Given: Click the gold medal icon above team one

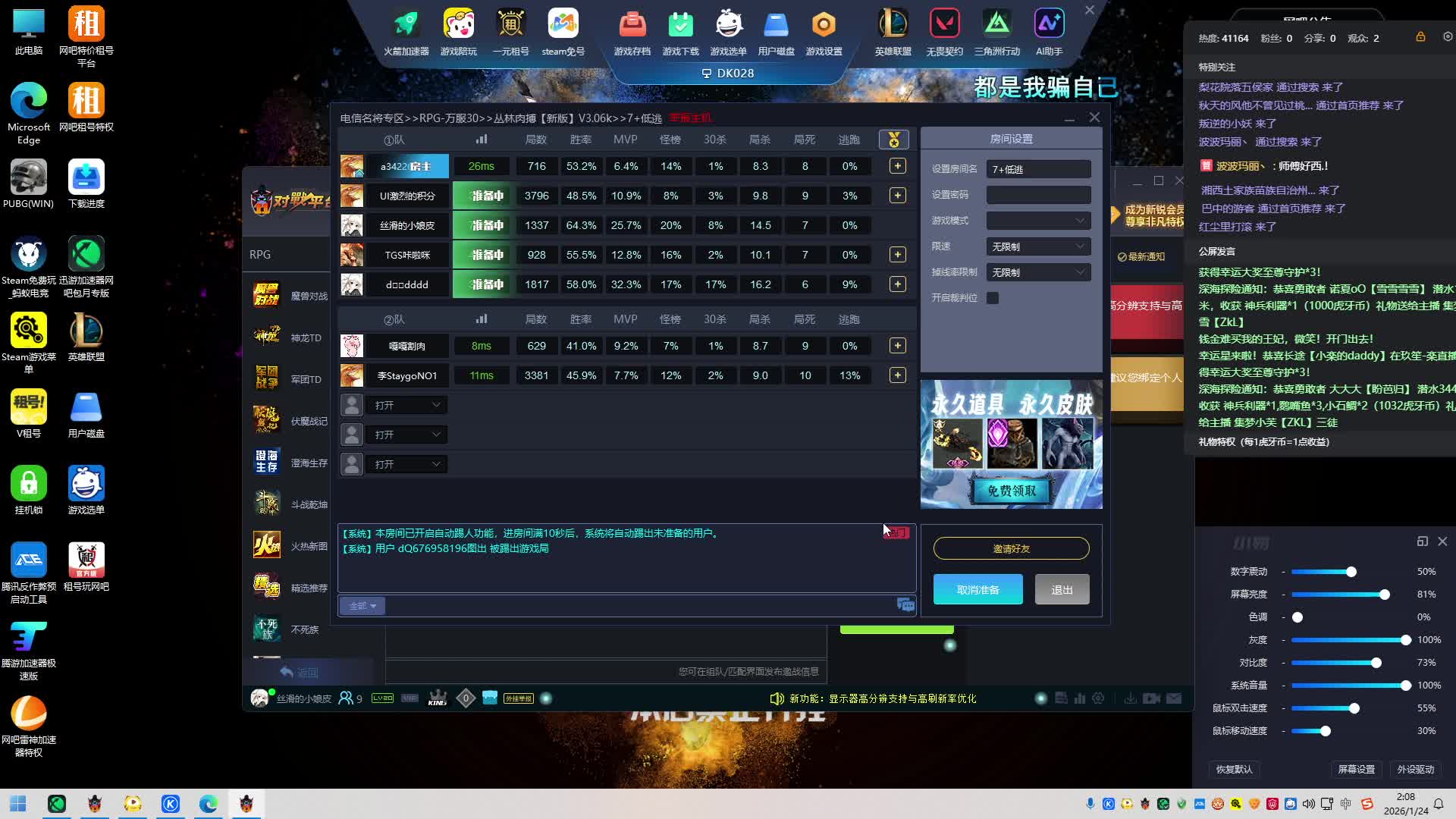Looking at the screenshot, I should click(x=893, y=140).
